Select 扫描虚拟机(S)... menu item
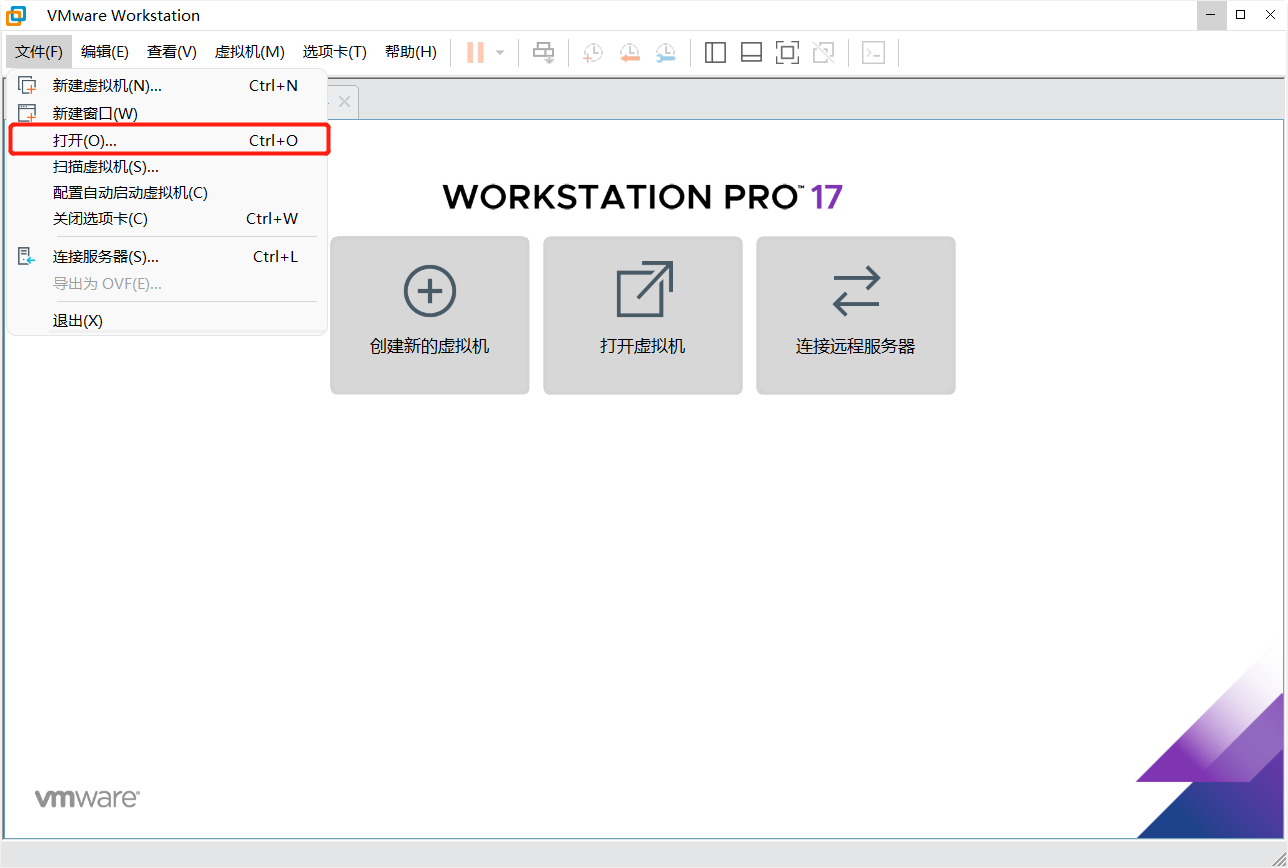This screenshot has width=1288, height=868. click(167, 167)
